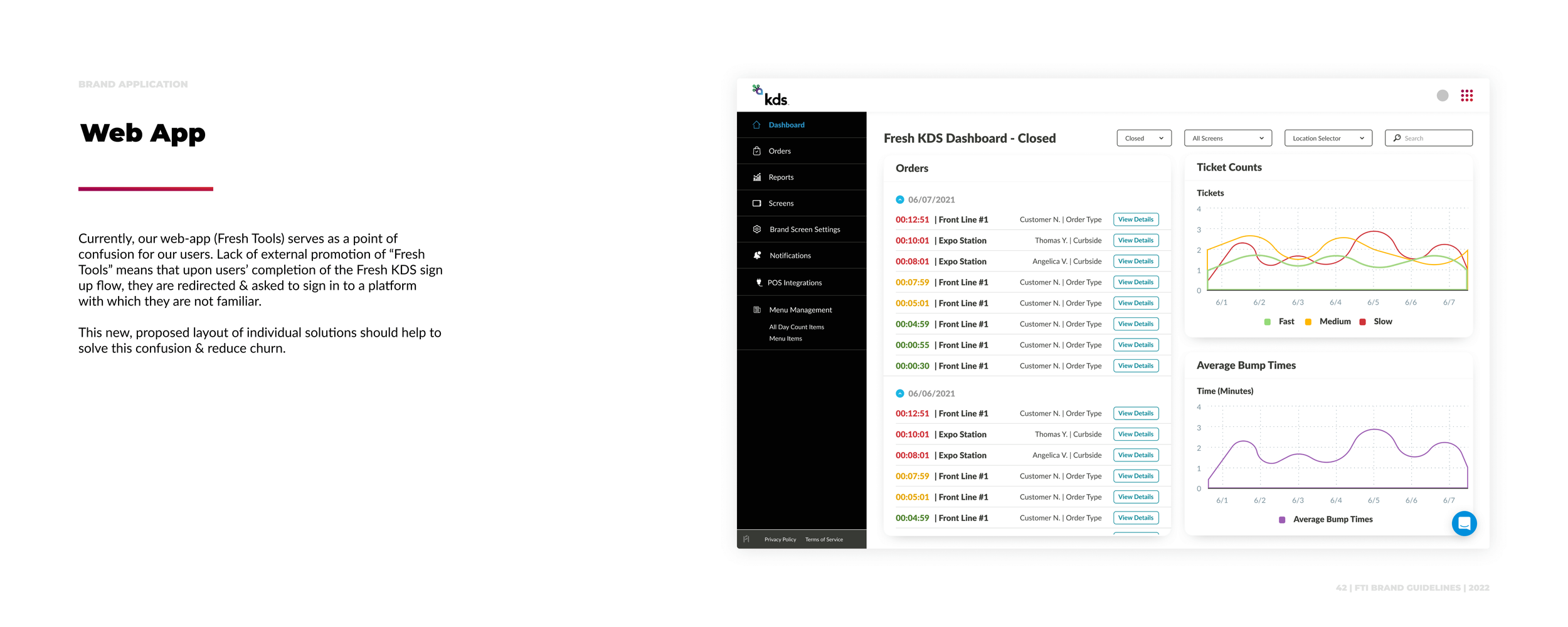Open the Location Selector dropdown
The image size is (1568, 627).
[1328, 138]
